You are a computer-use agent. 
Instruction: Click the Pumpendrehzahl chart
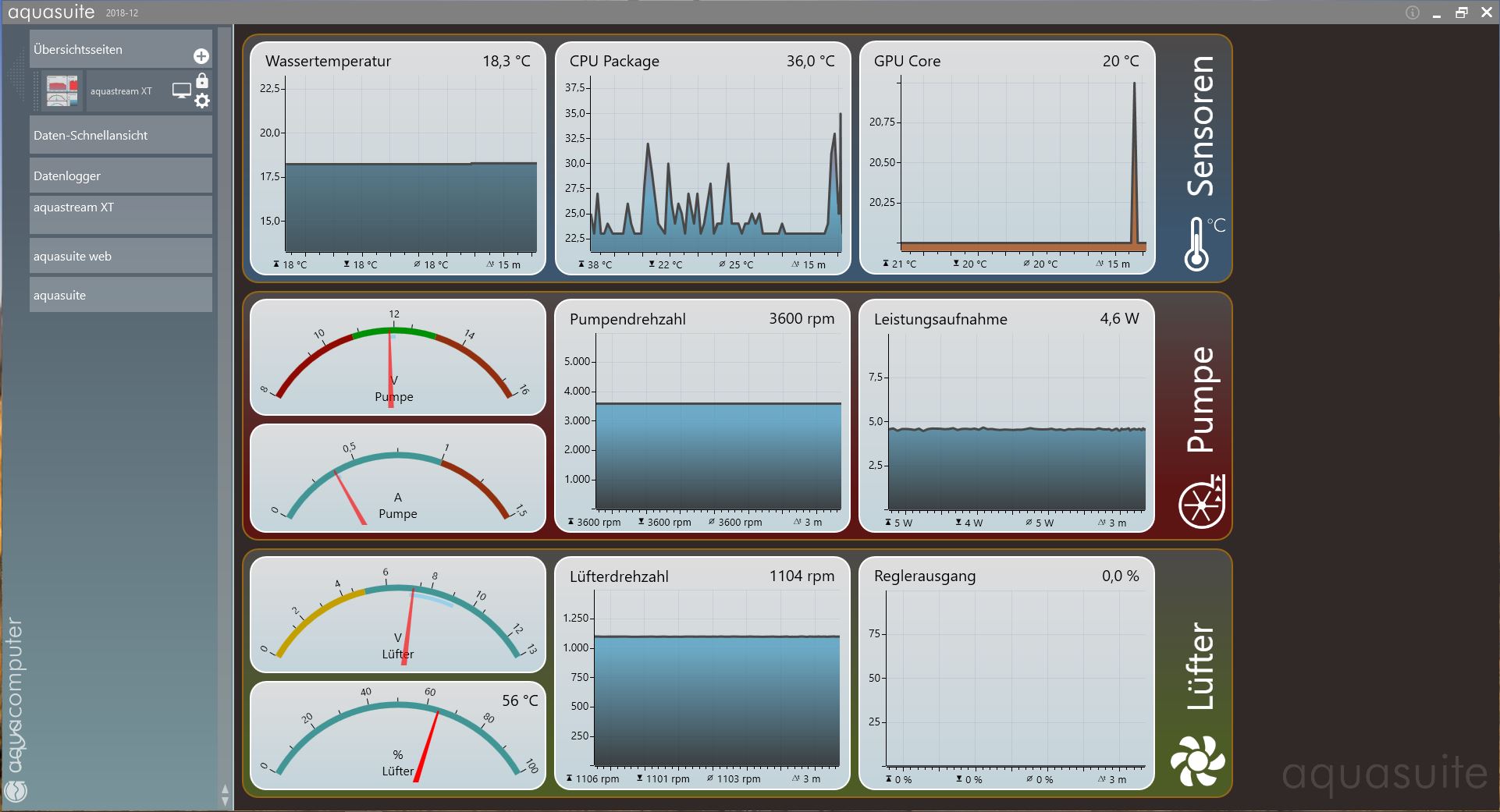[x=702, y=416]
